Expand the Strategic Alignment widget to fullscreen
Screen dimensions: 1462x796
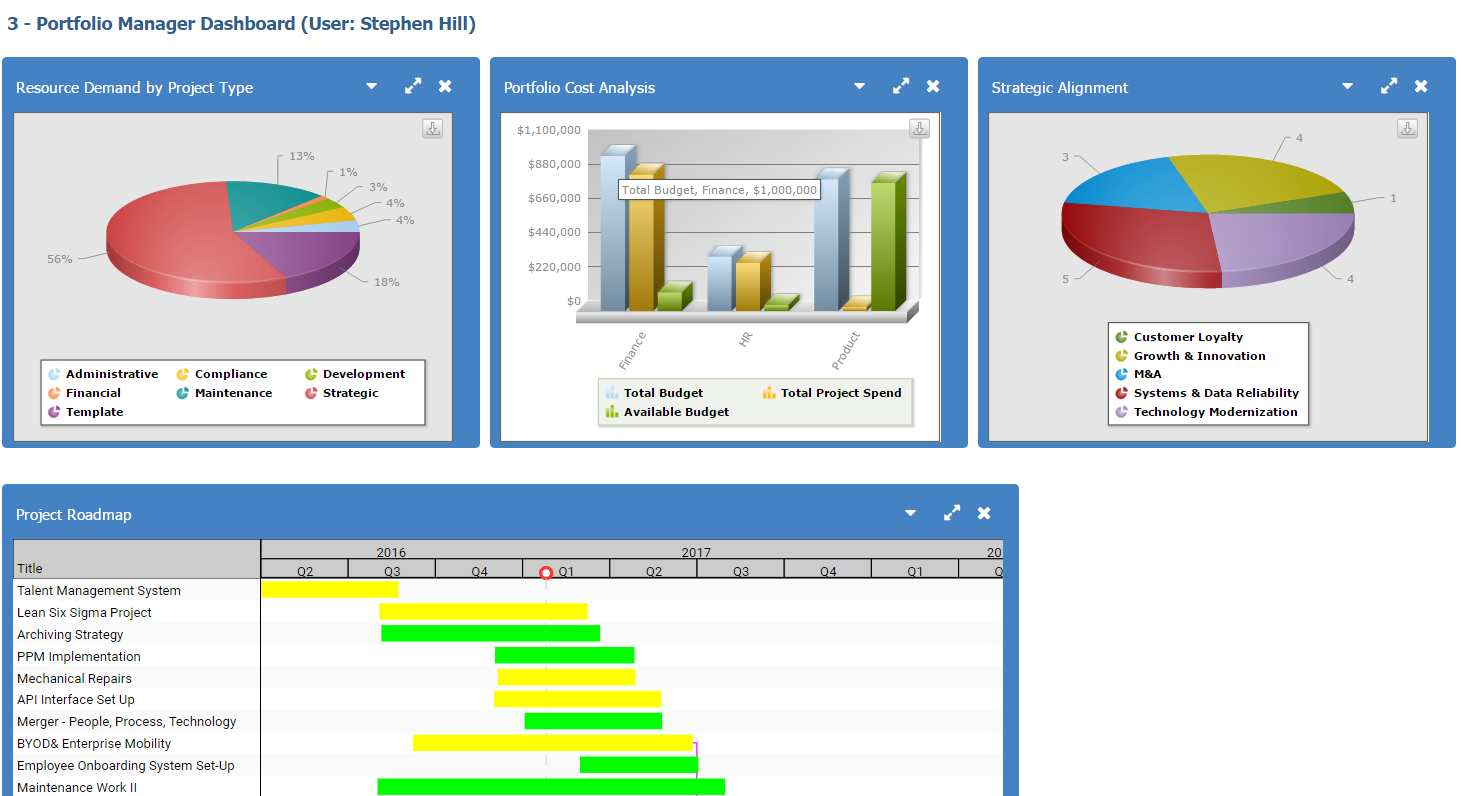click(x=1389, y=87)
